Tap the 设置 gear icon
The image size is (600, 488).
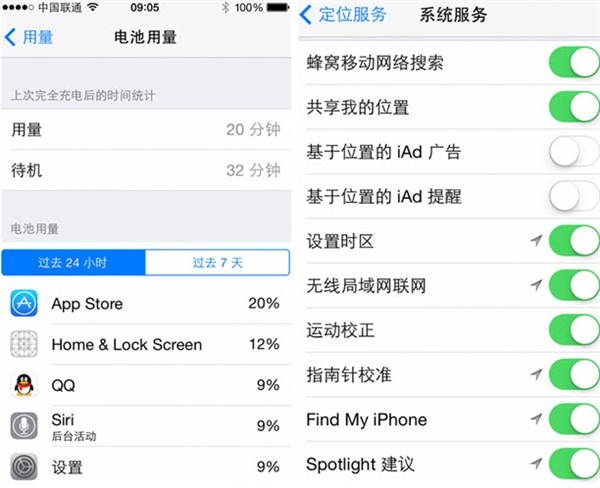[24, 467]
